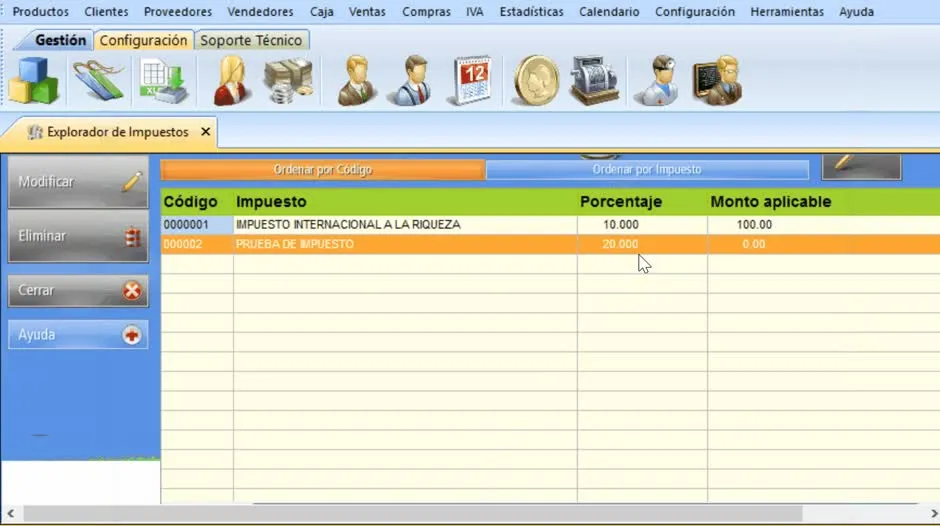Click the trash icon on Eliminar
The height and width of the screenshot is (526, 940).
(x=132, y=237)
